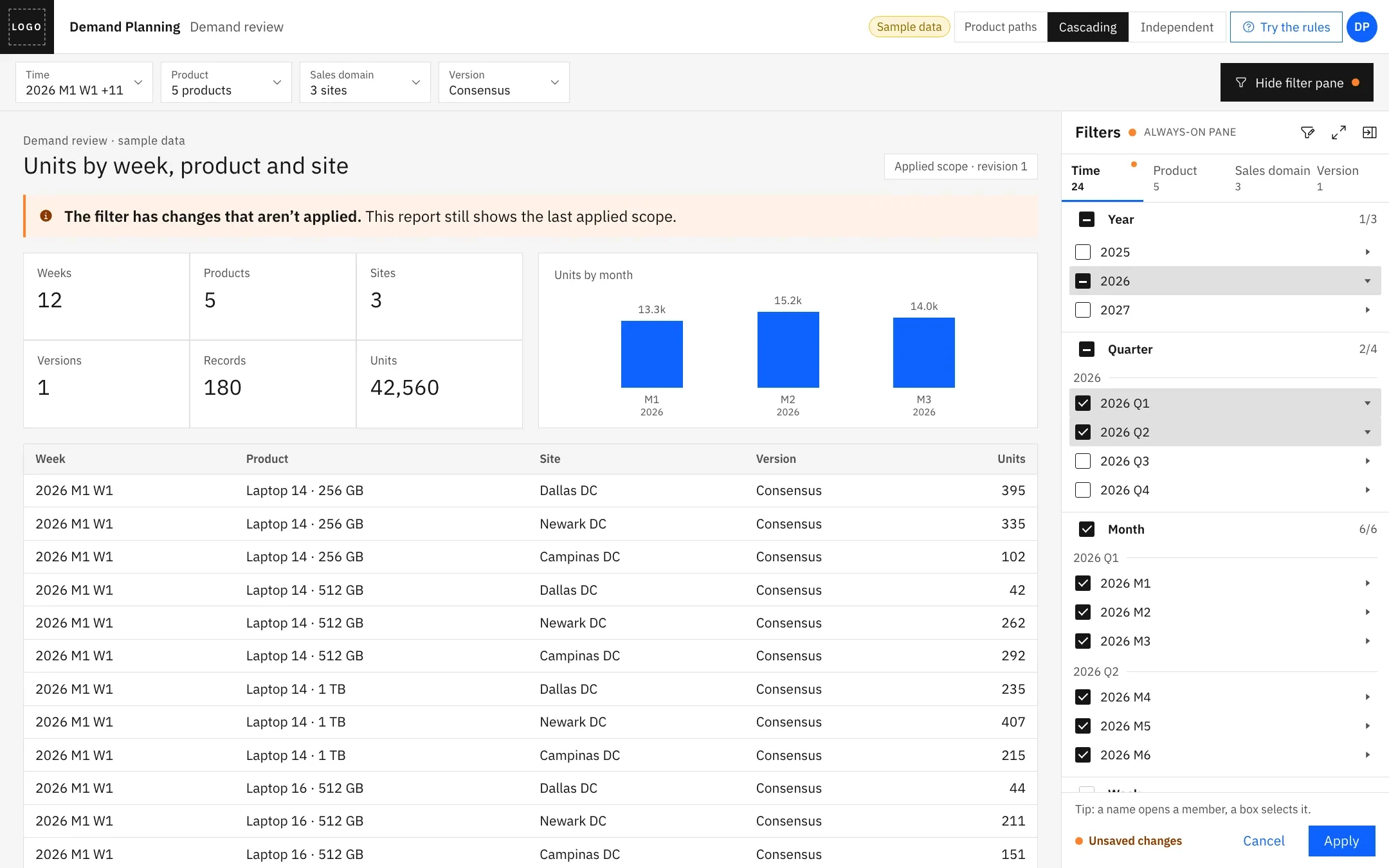Open the Version dropdown

pyautogui.click(x=504, y=82)
